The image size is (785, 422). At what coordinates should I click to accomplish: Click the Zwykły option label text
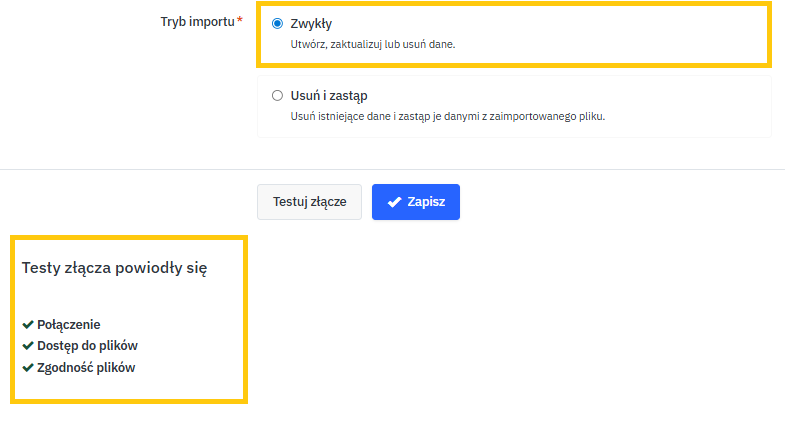click(x=311, y=24)
